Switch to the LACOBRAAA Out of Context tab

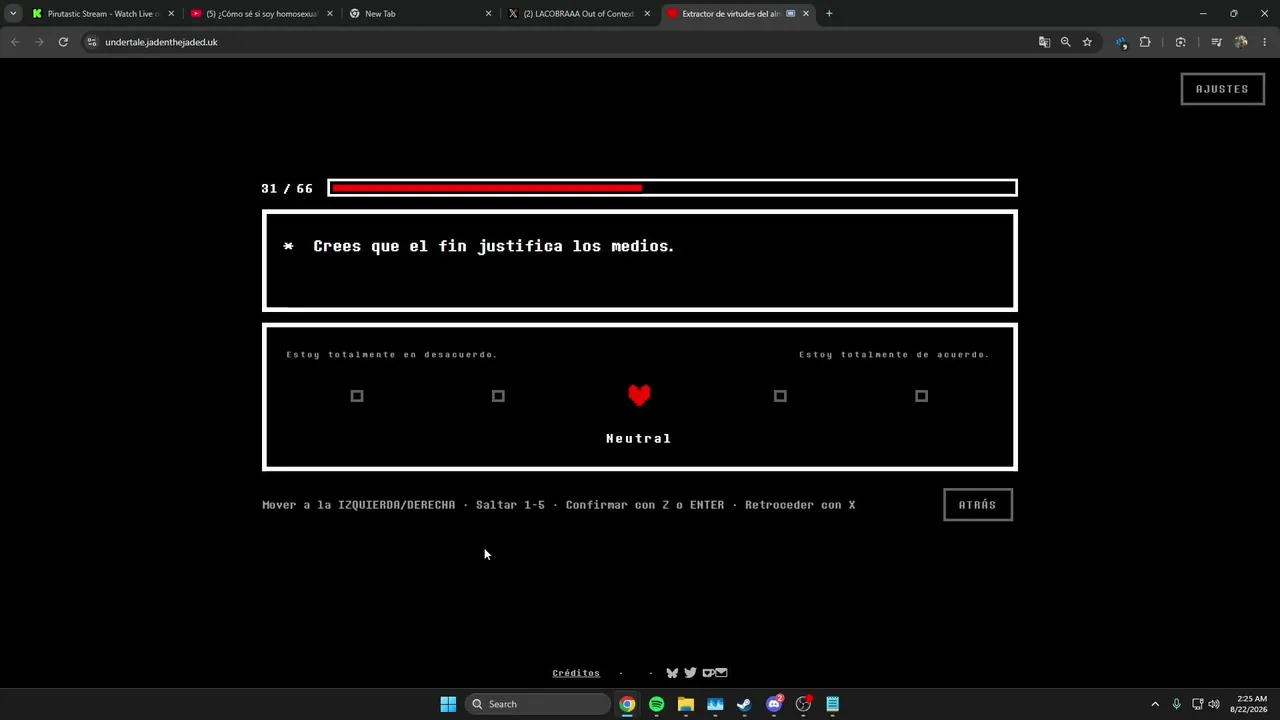coord(578,14)
